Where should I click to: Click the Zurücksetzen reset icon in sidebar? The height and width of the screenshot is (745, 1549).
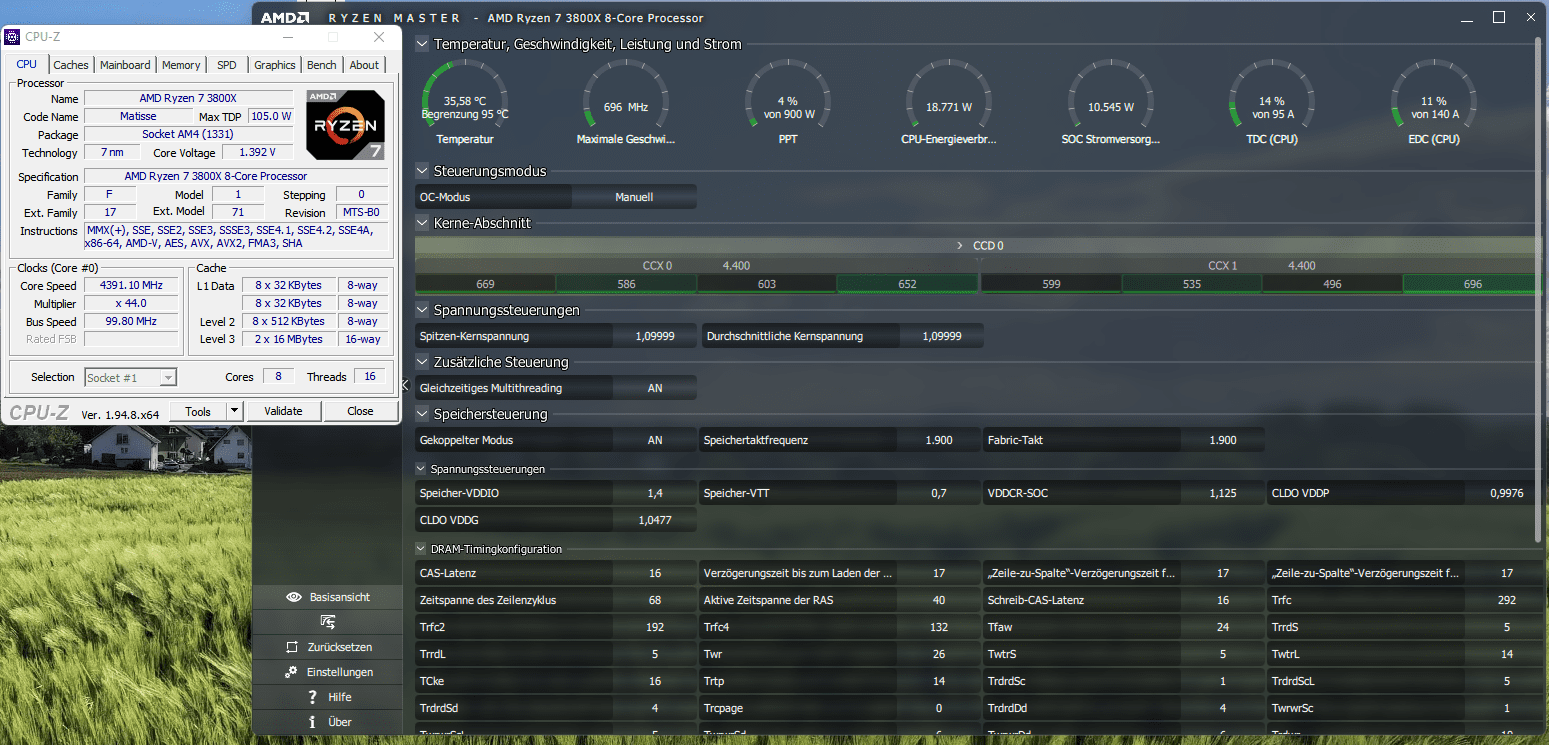[292, 647]
